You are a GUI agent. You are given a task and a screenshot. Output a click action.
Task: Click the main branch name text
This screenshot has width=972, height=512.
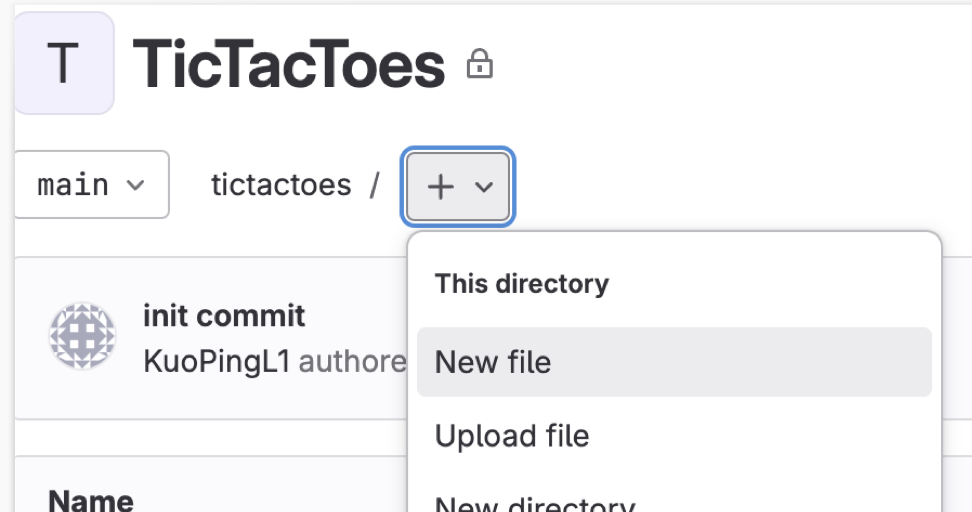[73, 185]
